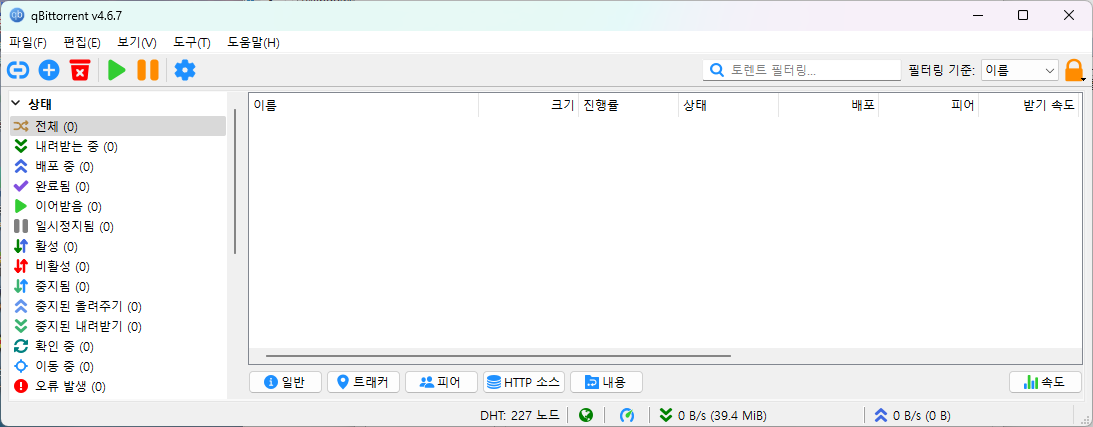Click into the 토렌트 필터링 search field
The height and width of the screenshot is (427, 1093).
[802, 70]
